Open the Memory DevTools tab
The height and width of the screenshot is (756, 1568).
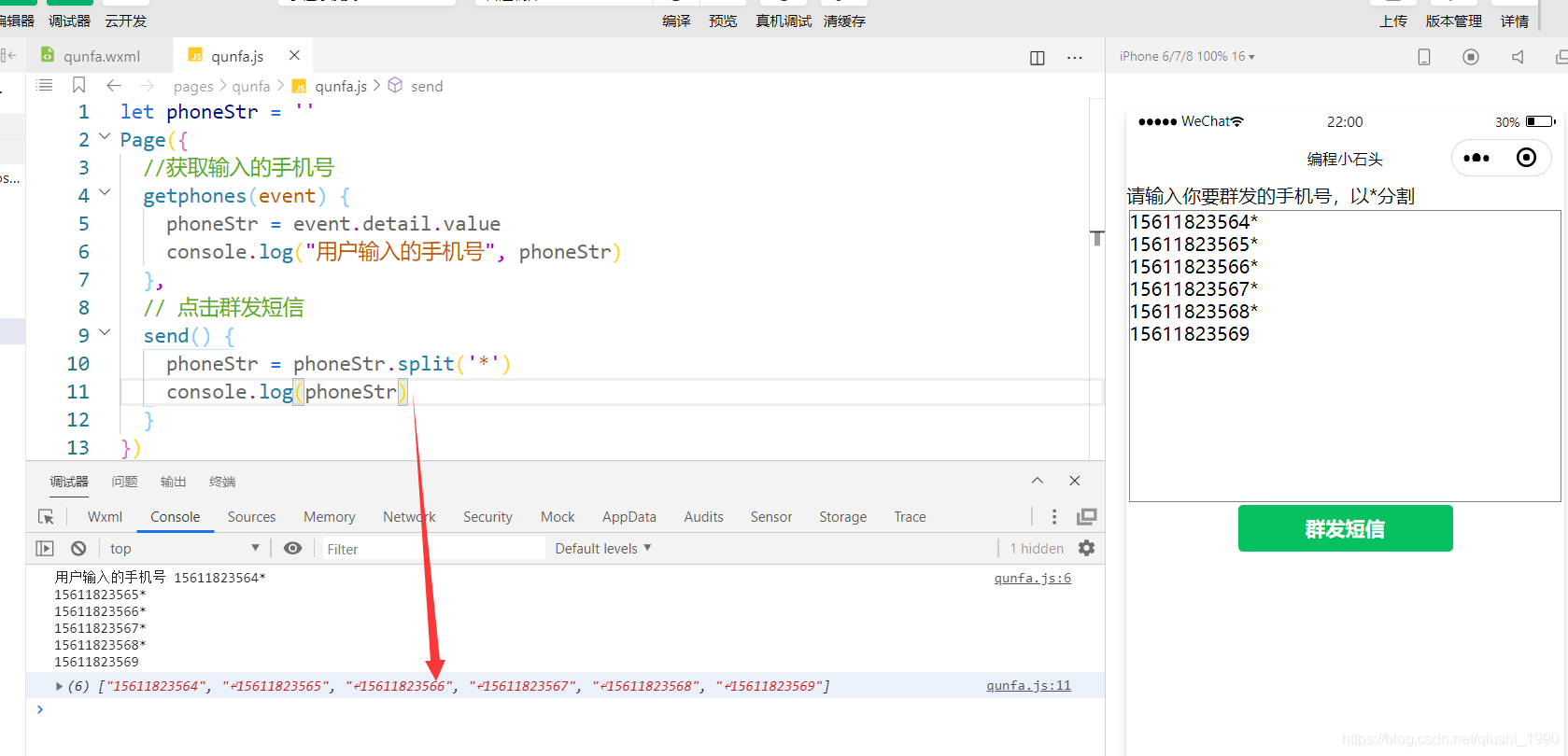(x=329, y=516)
